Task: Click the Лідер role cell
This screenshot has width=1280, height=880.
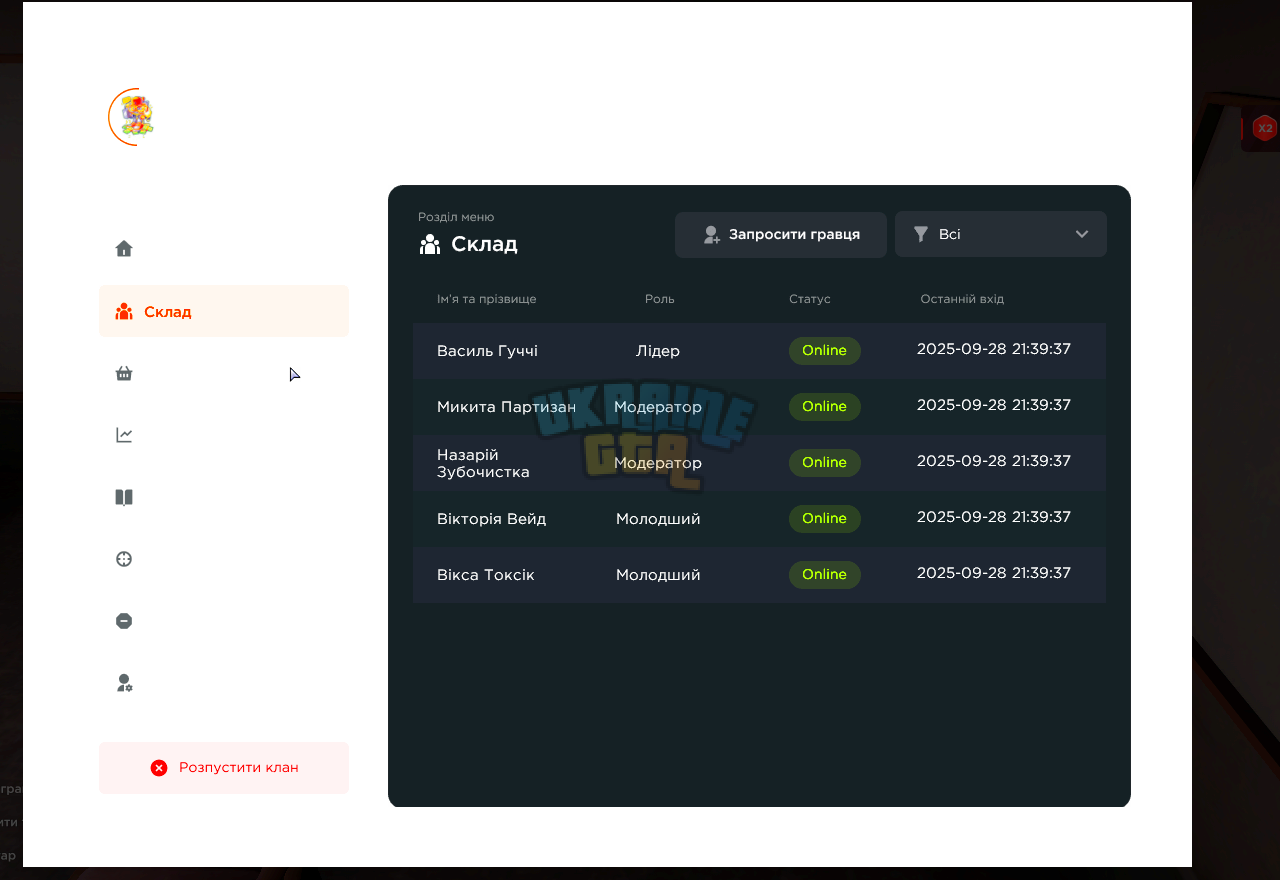Action: coord(658,351)
